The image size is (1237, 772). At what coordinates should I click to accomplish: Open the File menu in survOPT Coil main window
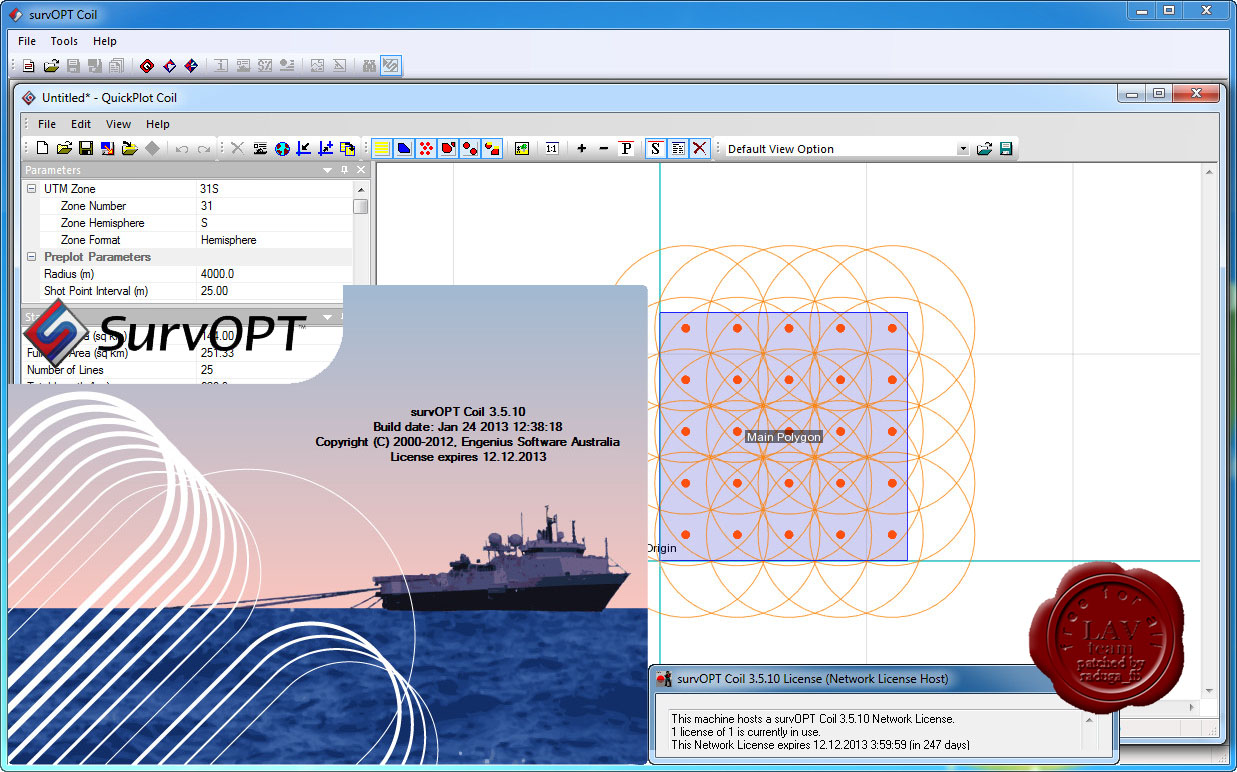click(x=27, y=41)
